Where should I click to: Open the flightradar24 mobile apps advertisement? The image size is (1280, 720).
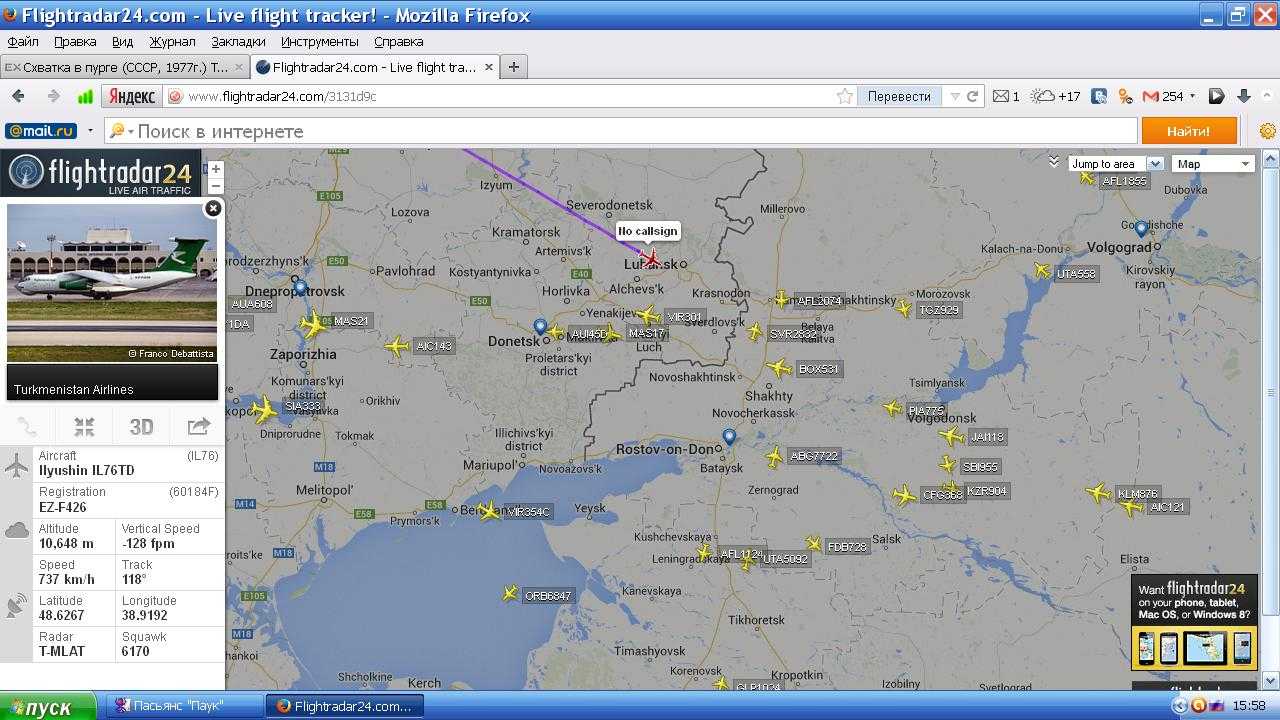[x=1194, y=622]
